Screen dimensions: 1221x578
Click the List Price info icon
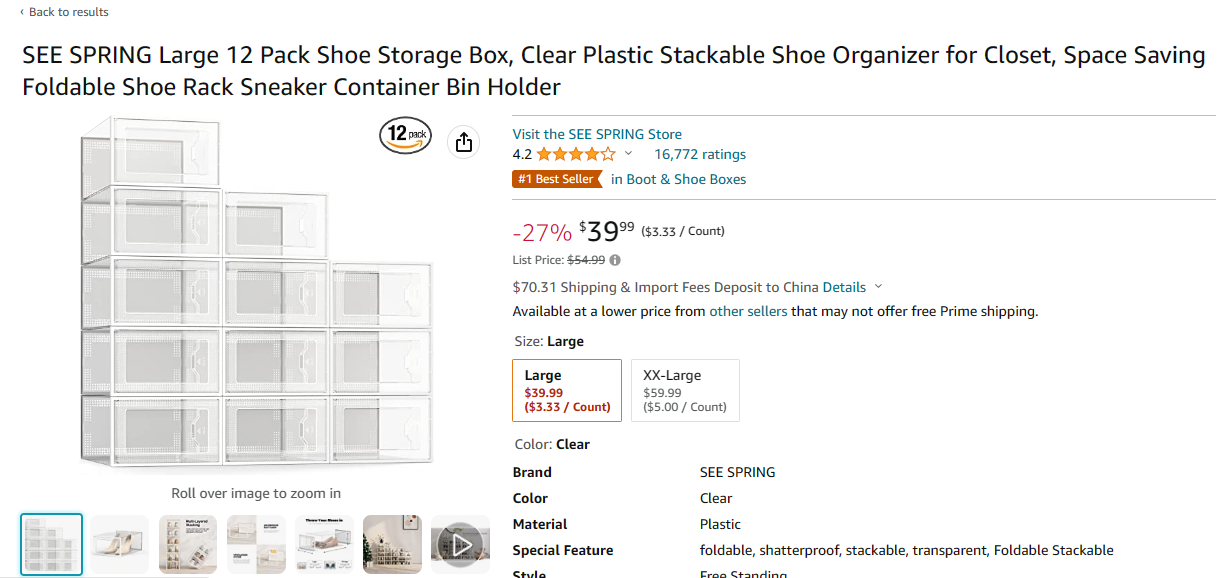[x=615, y=260]
